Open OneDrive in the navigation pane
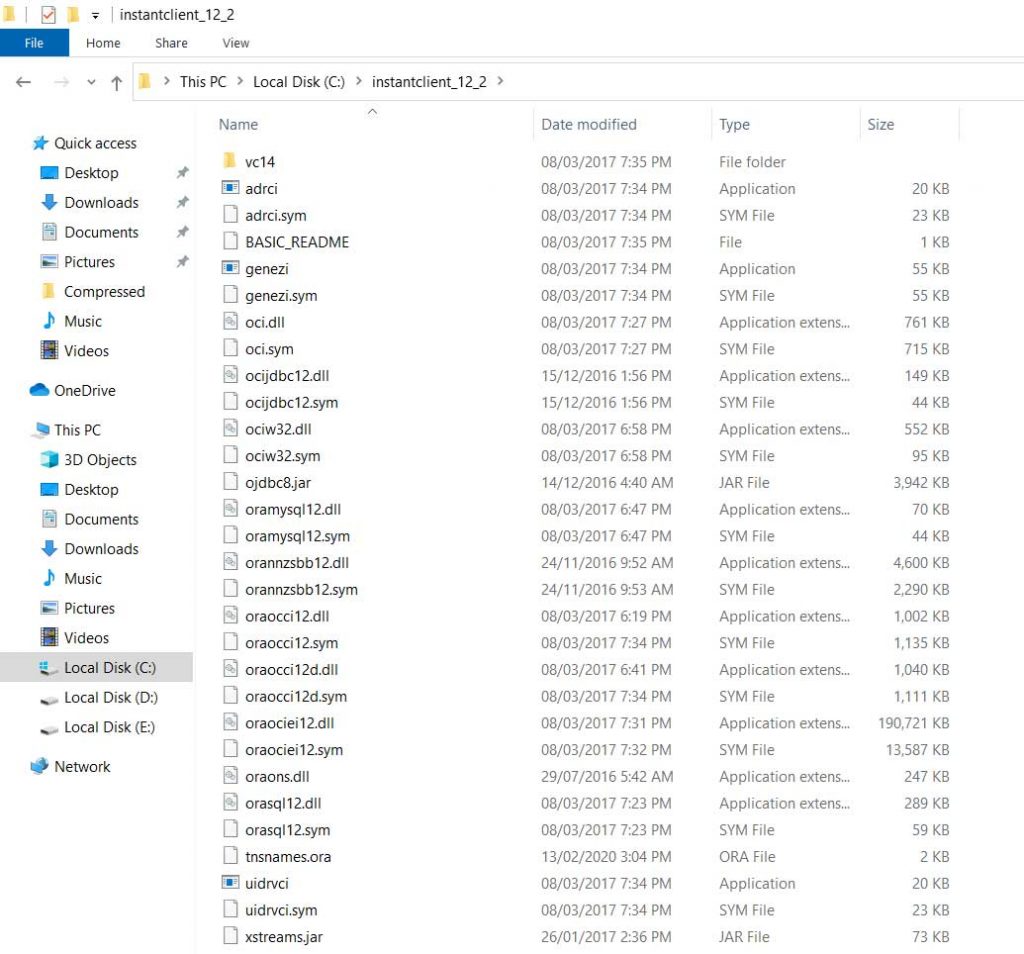1024x954 pixels. point(84,391)
